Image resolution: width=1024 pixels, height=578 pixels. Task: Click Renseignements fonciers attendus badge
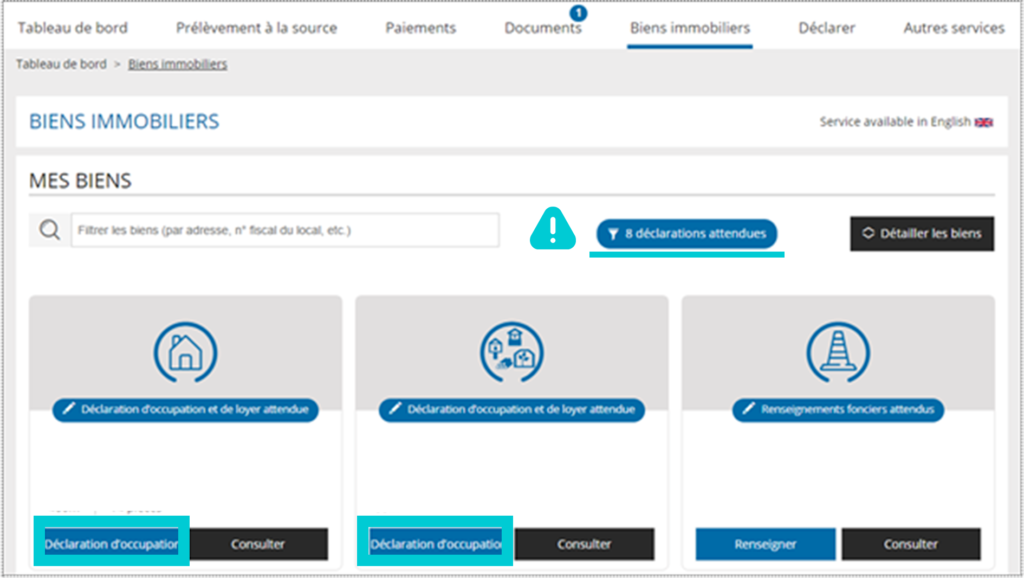838,409
